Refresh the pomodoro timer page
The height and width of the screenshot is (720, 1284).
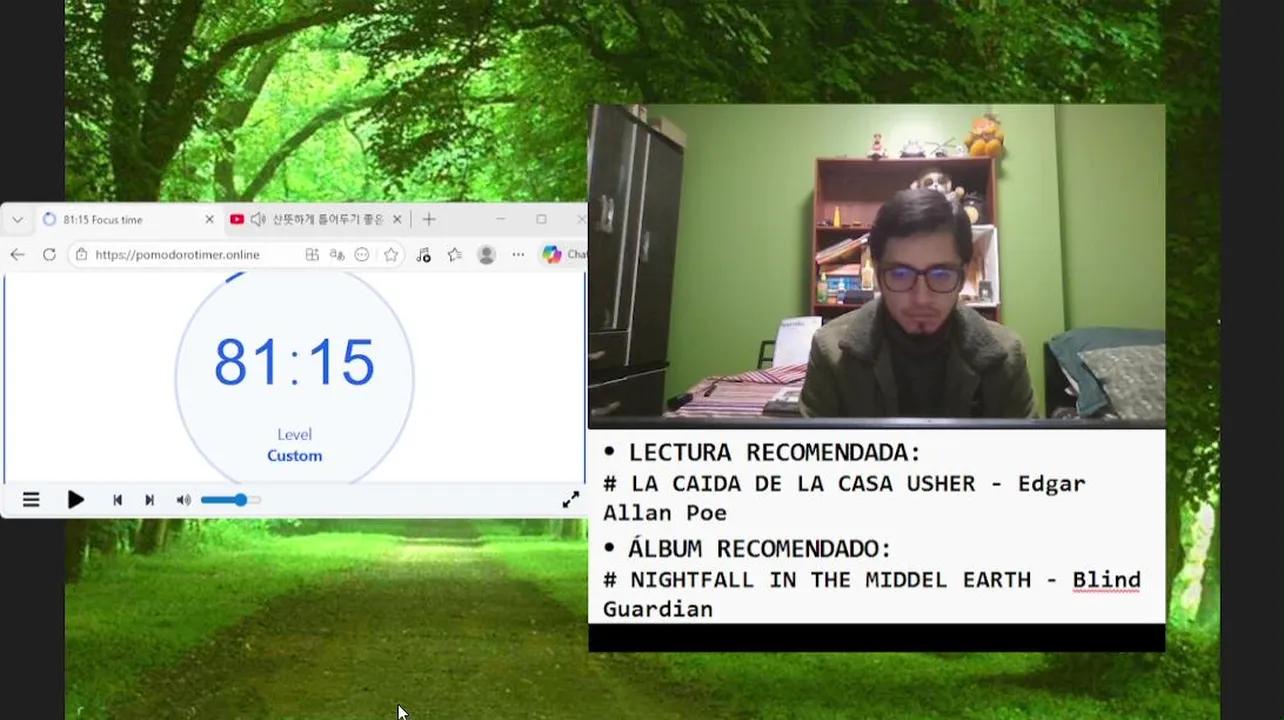click(49, 255)
